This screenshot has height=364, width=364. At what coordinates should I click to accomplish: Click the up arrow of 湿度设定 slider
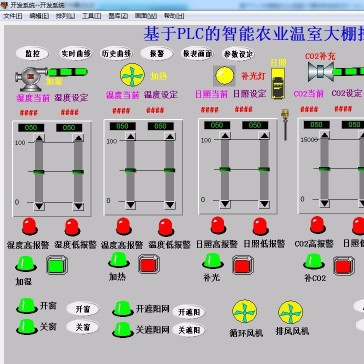coord(78,138)
